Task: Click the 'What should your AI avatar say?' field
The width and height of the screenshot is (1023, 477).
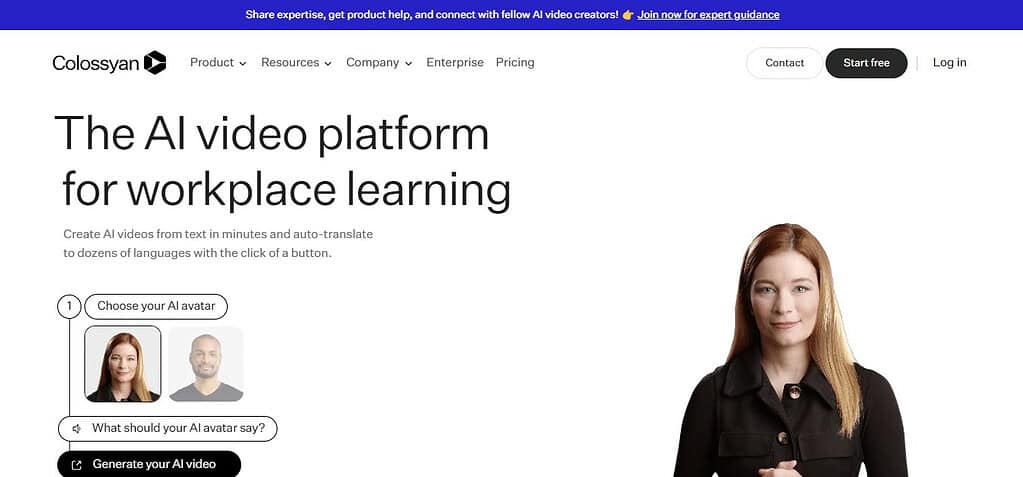Action: [x=168, y=429]
